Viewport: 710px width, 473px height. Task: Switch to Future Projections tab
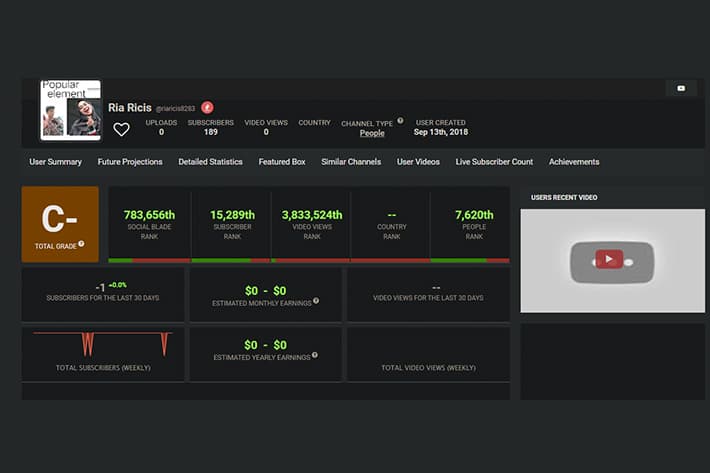[x=130, y=162]
